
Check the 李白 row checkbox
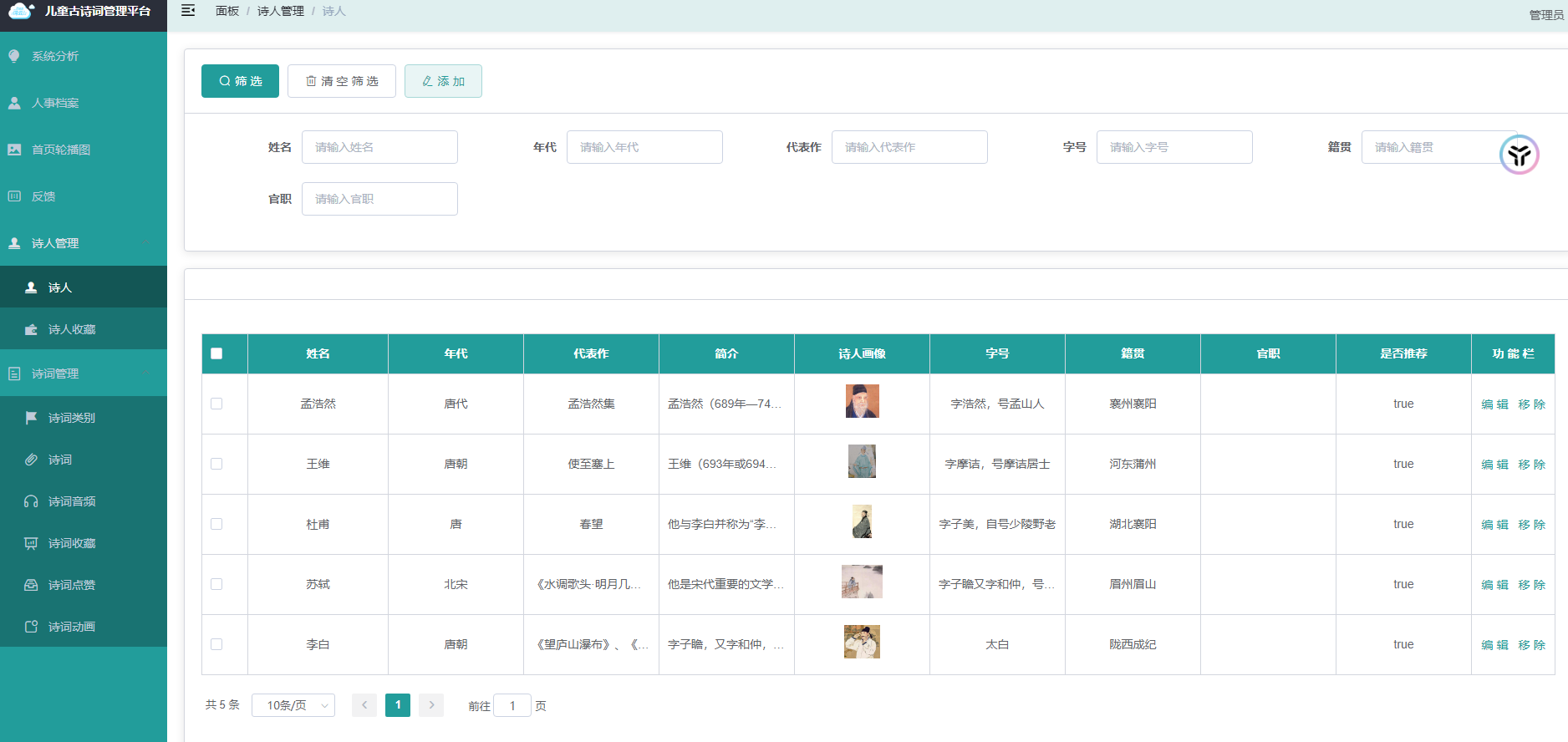click(x=216, y=644)
